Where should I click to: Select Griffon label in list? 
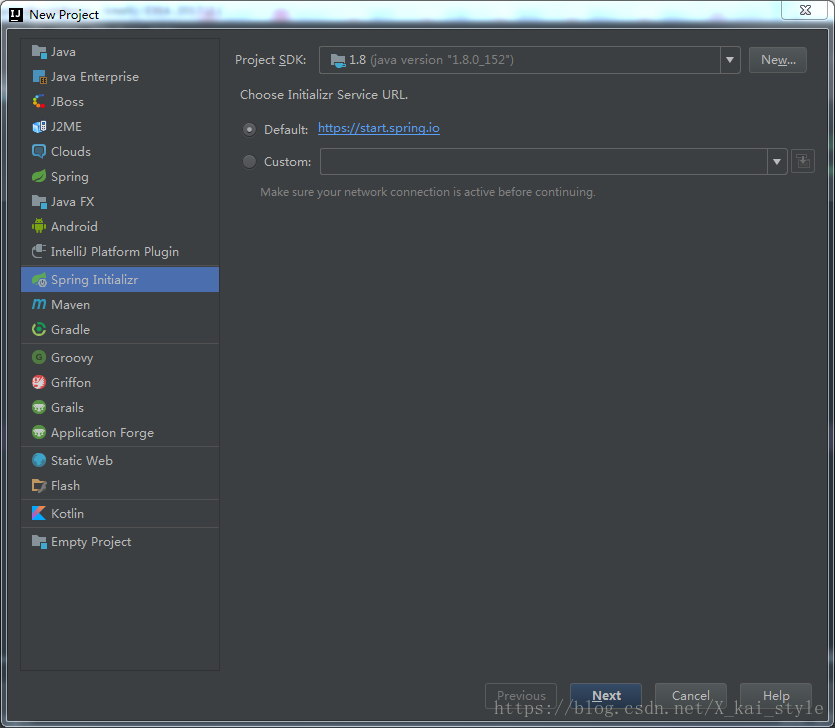pyautogui.click(x=71, y=382)
